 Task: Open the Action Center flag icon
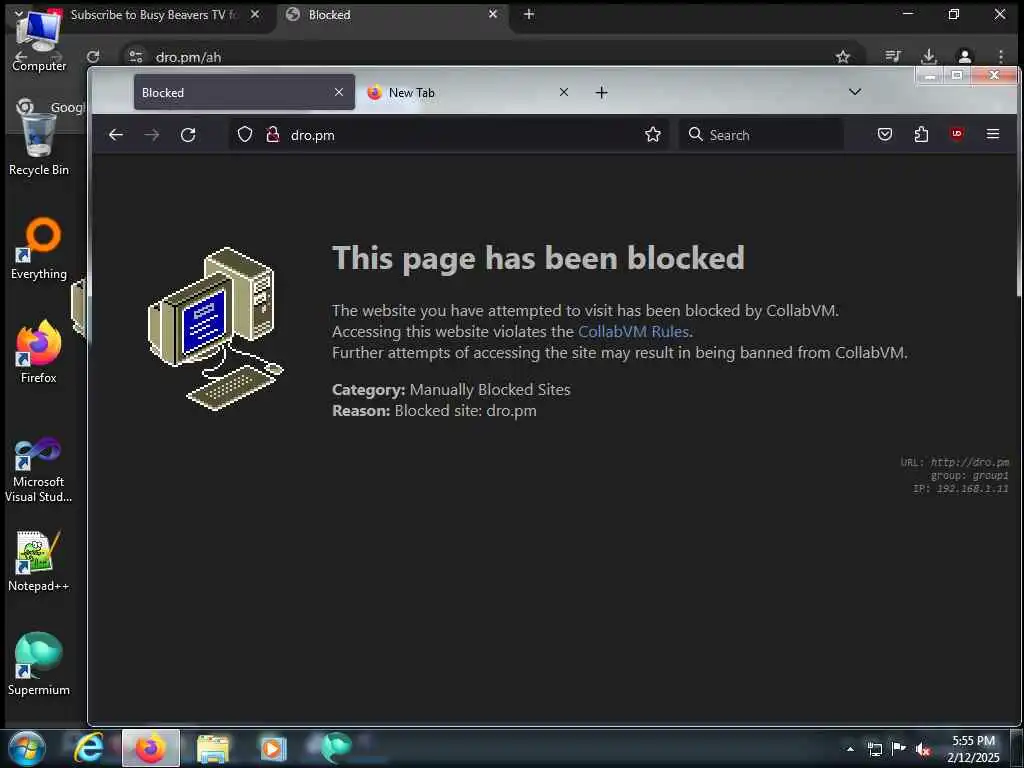[x=899, y=749]
